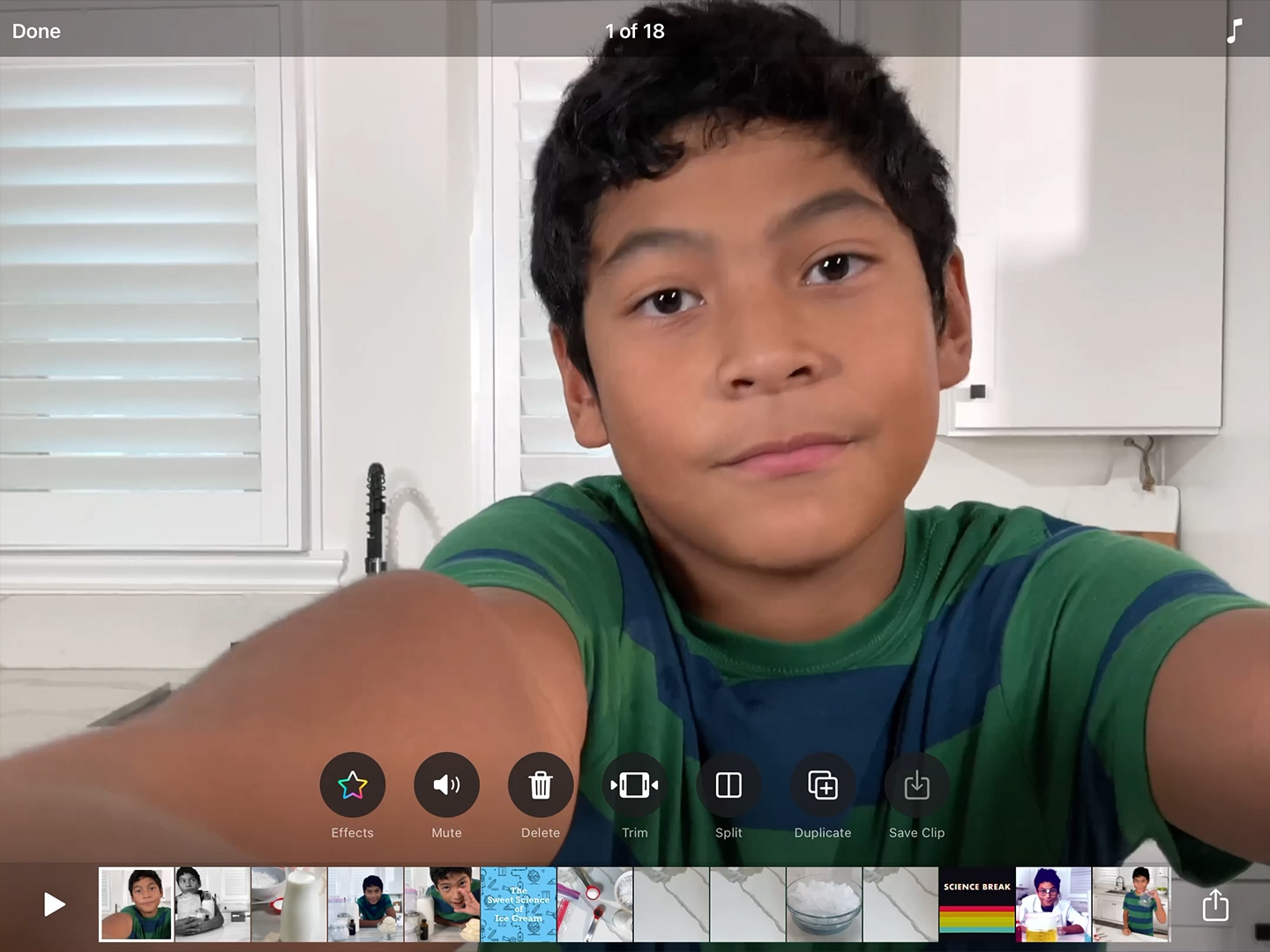Open the first clip of the boy in green
This screenshot has width=1270, height=952.
136,904
